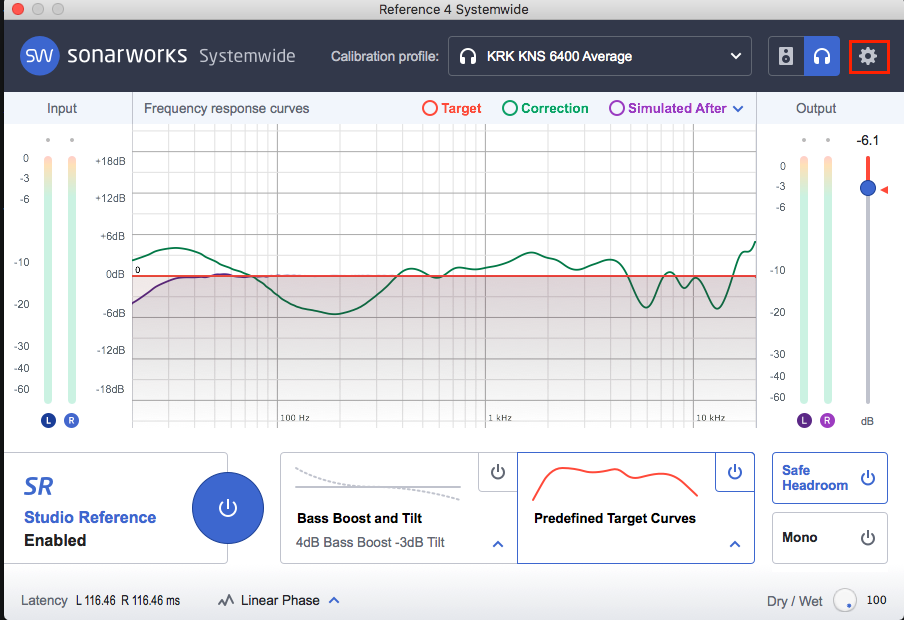This screenshot has width=904, height=620.
Task: Toggle Studio Reference main power button
Action: pyautogui.click(x=228, y=508)
